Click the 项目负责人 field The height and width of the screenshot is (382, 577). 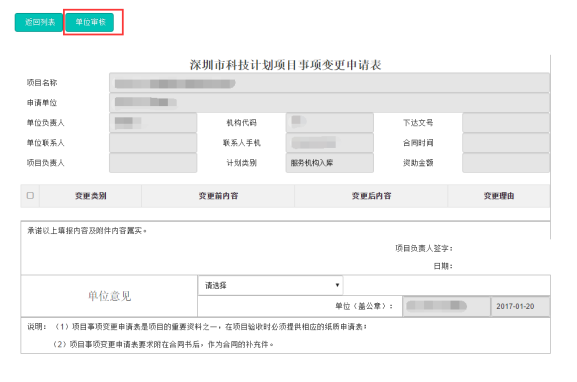click(x=153, y=163)
